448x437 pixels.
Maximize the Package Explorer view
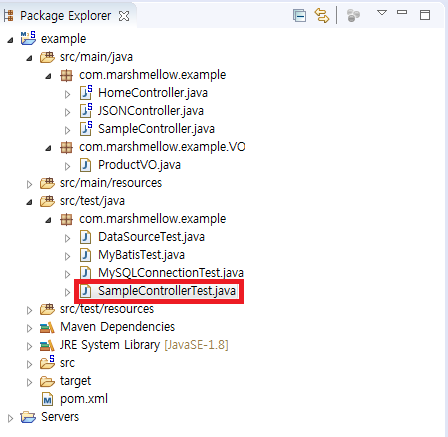click(x=425, y=15)
